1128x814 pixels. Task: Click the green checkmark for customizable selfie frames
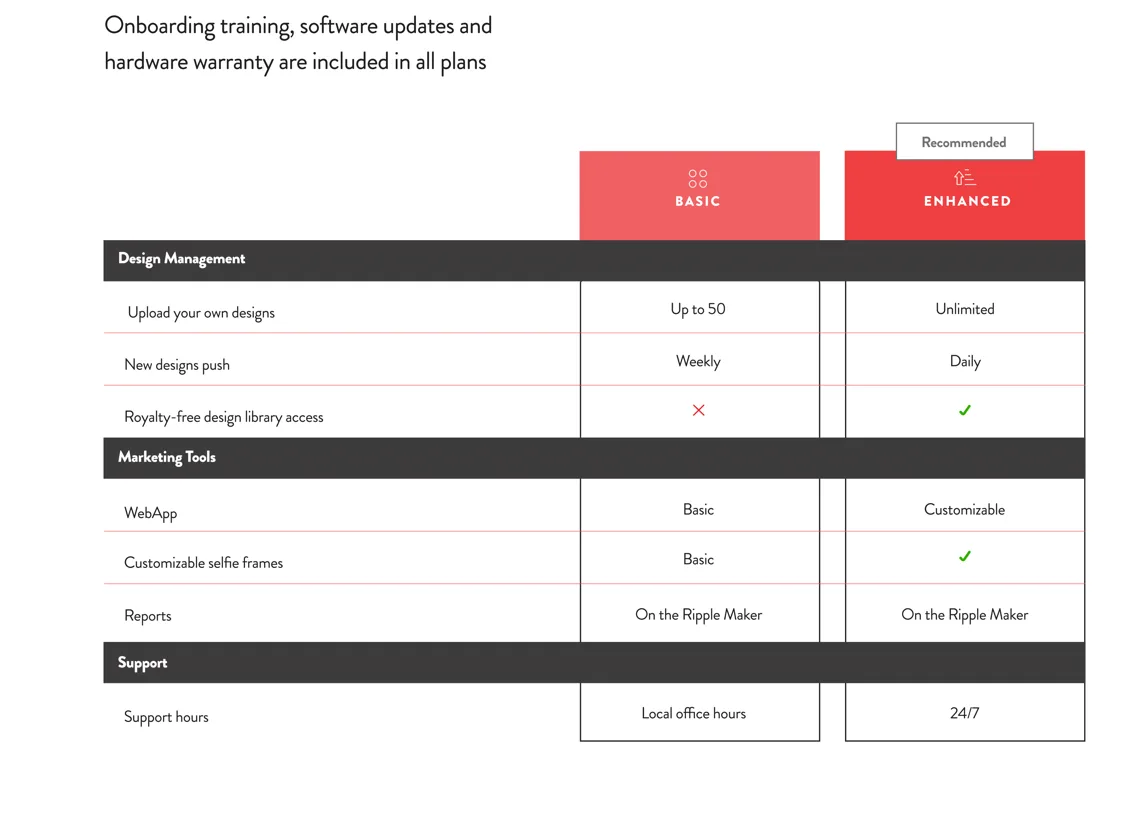tap(964, 556)
